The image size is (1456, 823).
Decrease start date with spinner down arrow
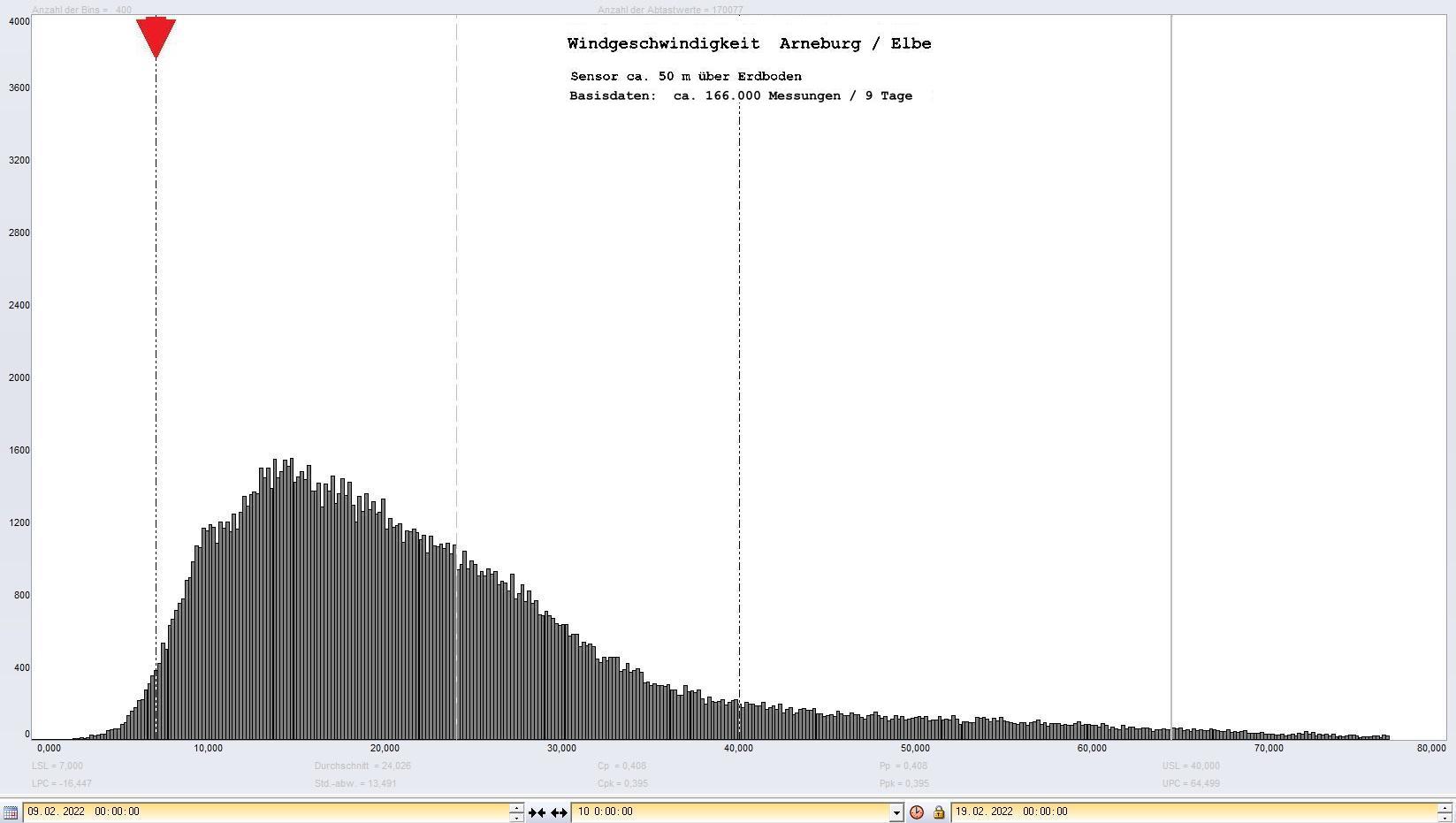pos(517,818)
